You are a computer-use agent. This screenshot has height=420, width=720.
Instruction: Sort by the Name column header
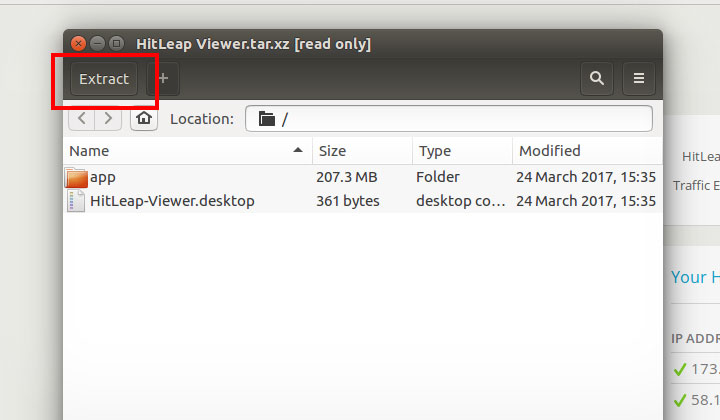tap(187, 151)
